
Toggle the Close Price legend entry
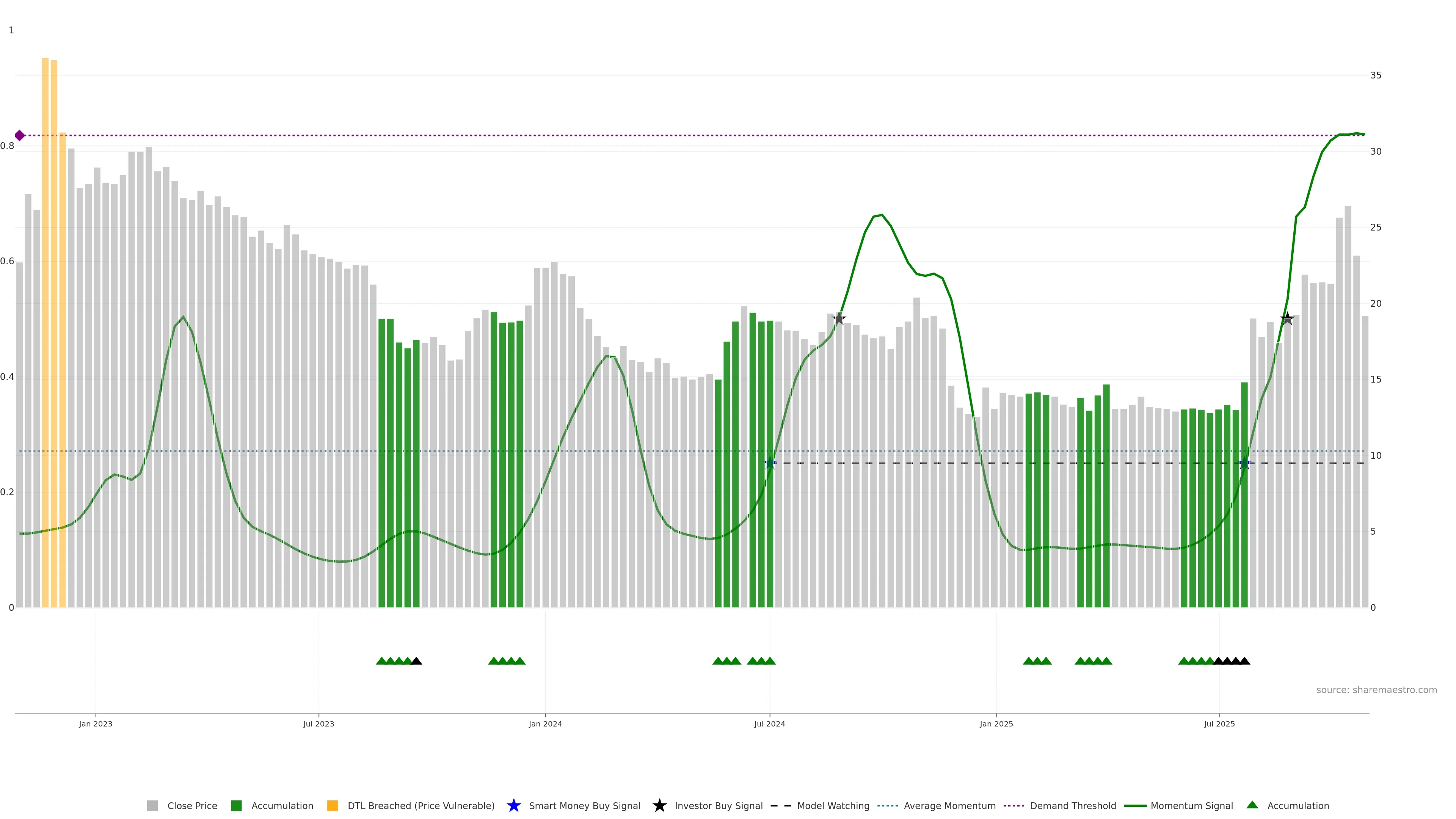191,806
